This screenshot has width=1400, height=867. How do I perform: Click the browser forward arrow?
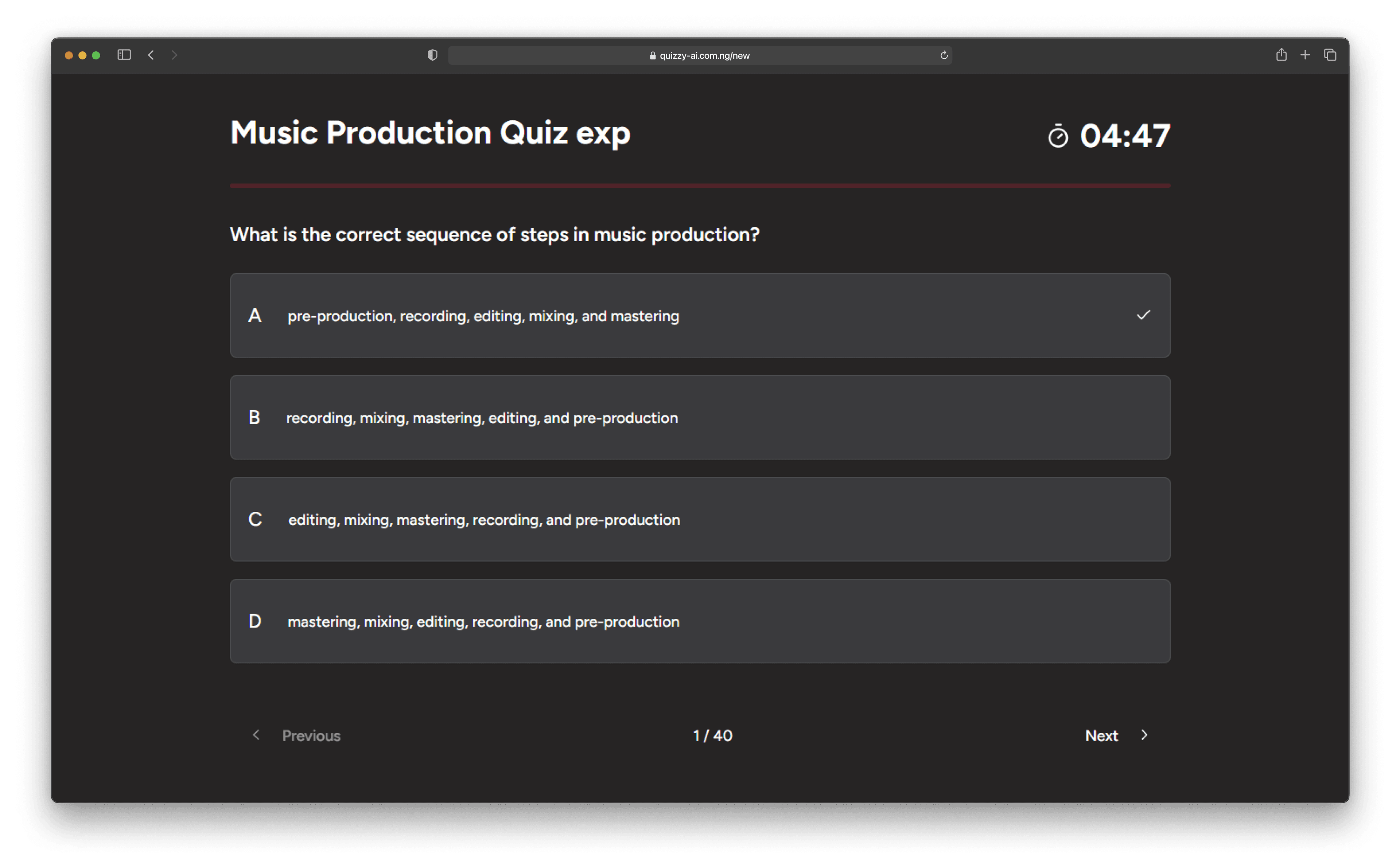(x=174, y=55)
